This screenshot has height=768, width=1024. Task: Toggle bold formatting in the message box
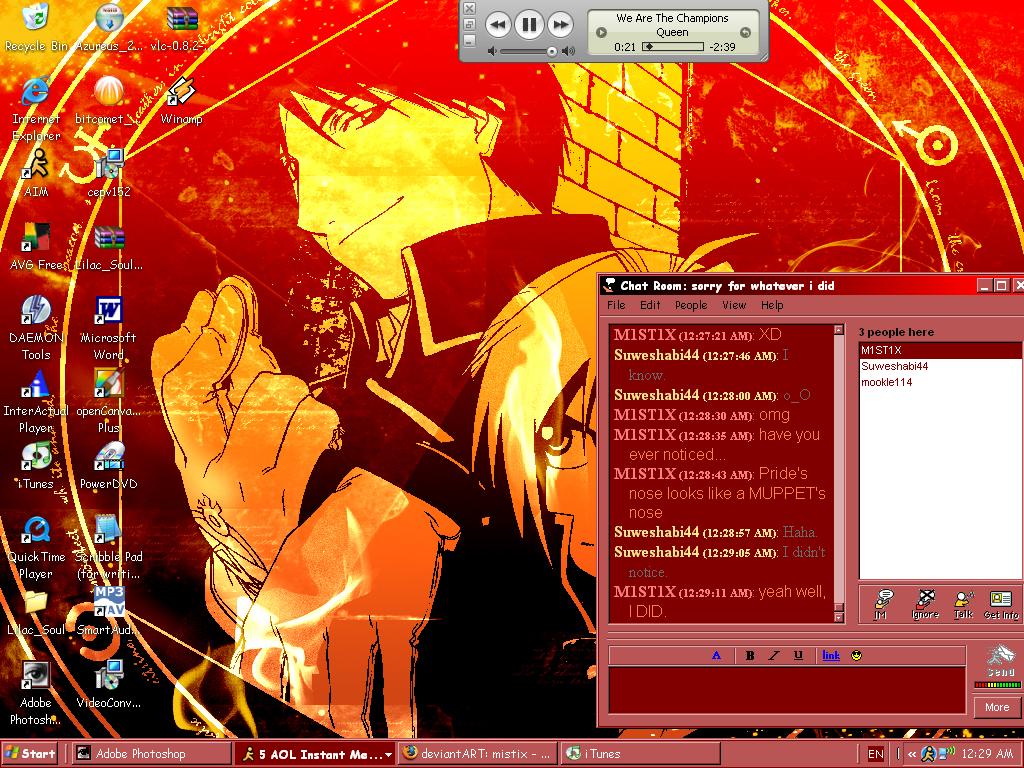click(749, 655)
